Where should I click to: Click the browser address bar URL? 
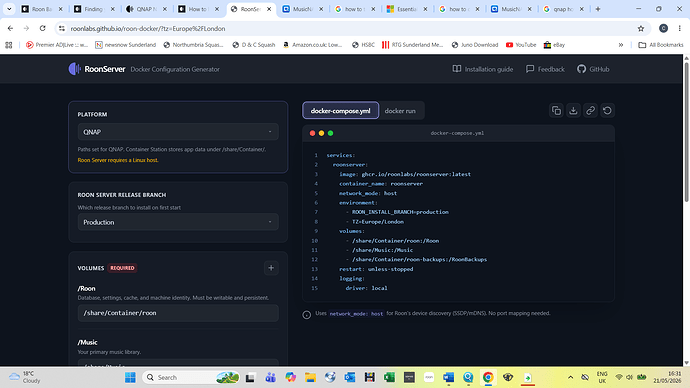[x=148, y=29]
